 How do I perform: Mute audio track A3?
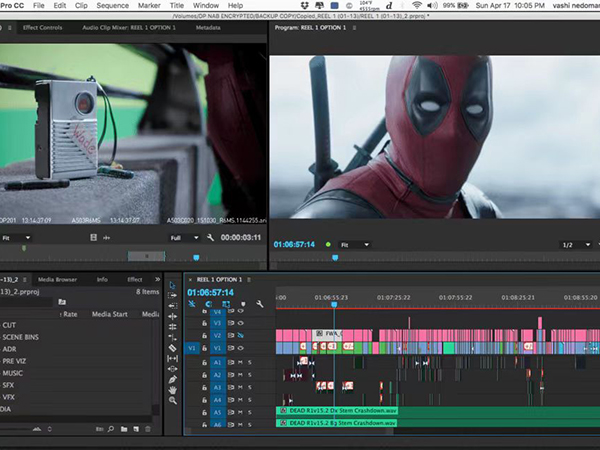tap(241, 387)
